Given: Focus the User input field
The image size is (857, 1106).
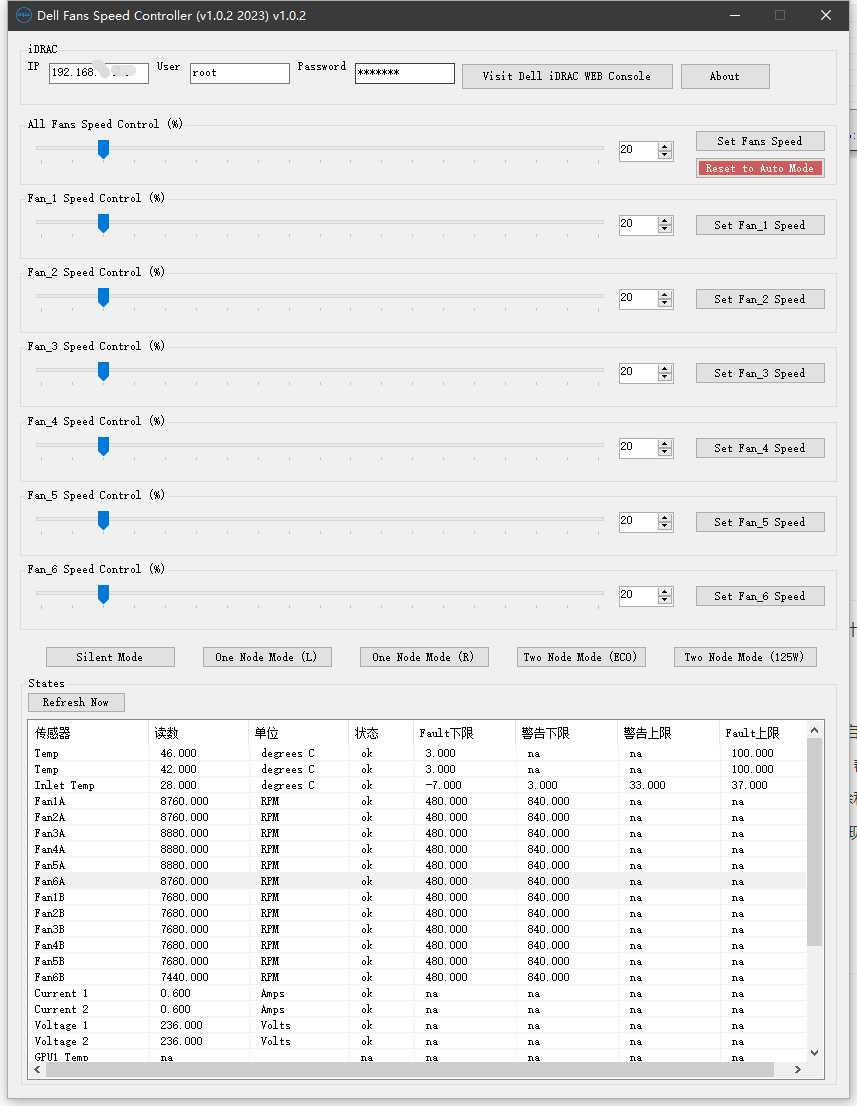Looking at the screenshot, I should (240, 73).
